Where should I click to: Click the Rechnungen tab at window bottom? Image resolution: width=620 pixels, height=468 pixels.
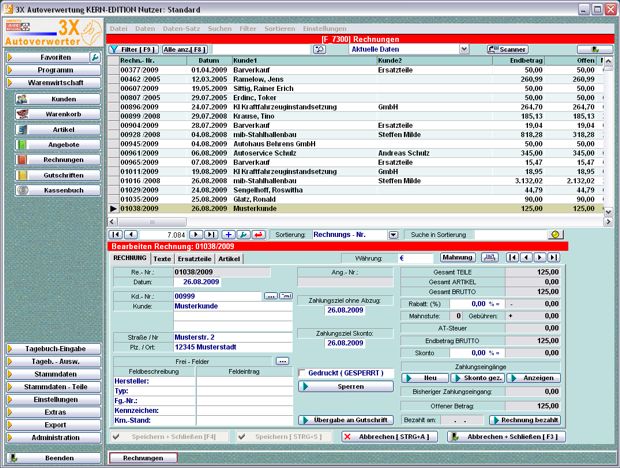pyautogui.click(x=143, y=458)
